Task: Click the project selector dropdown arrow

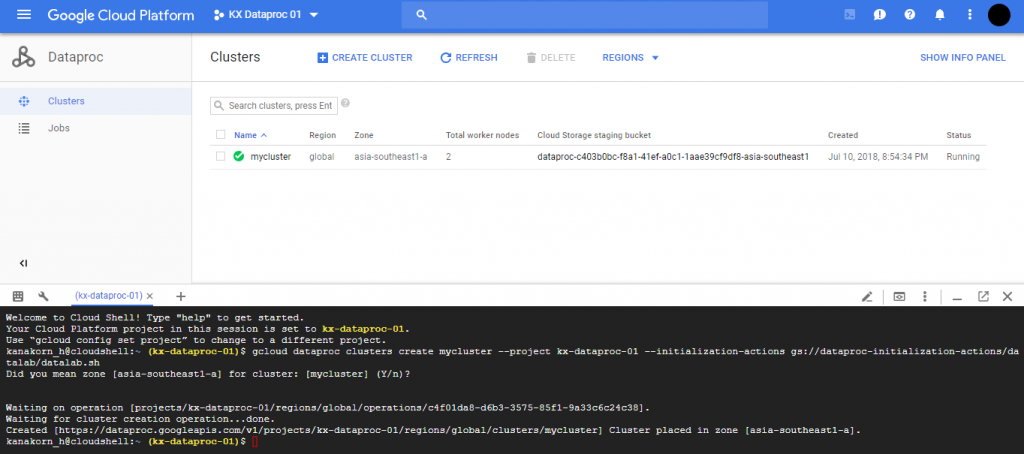Action: click(x=313, y=15)
